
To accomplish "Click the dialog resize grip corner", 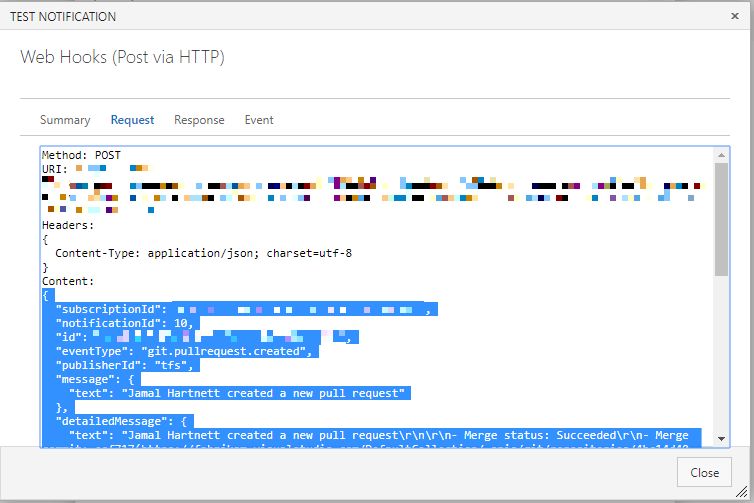I will coord(741,491).
